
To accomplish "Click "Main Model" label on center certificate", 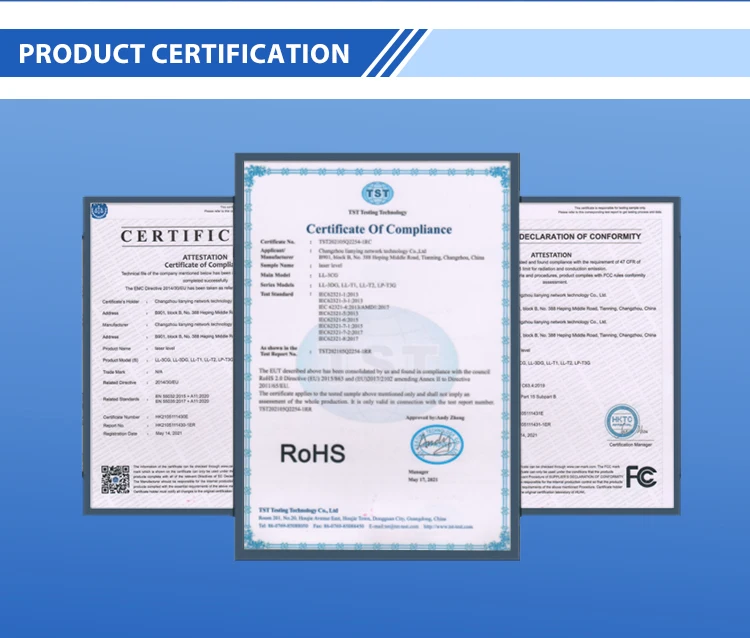I will [x=276, y=275].
